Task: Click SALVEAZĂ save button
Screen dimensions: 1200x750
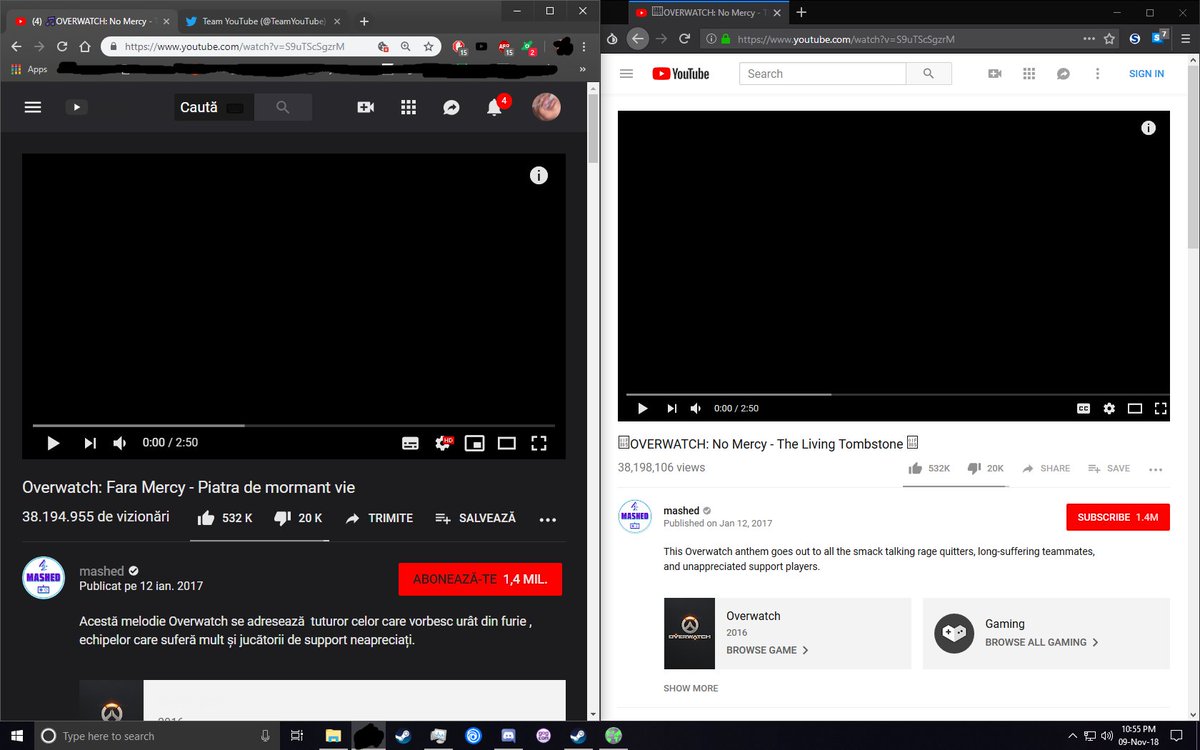Action: 475,518
